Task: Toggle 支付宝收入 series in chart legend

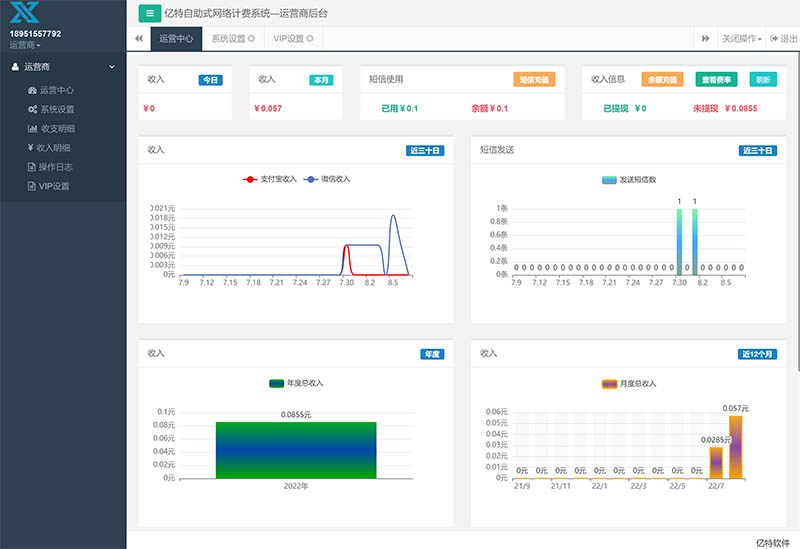Action: (271, 179)
